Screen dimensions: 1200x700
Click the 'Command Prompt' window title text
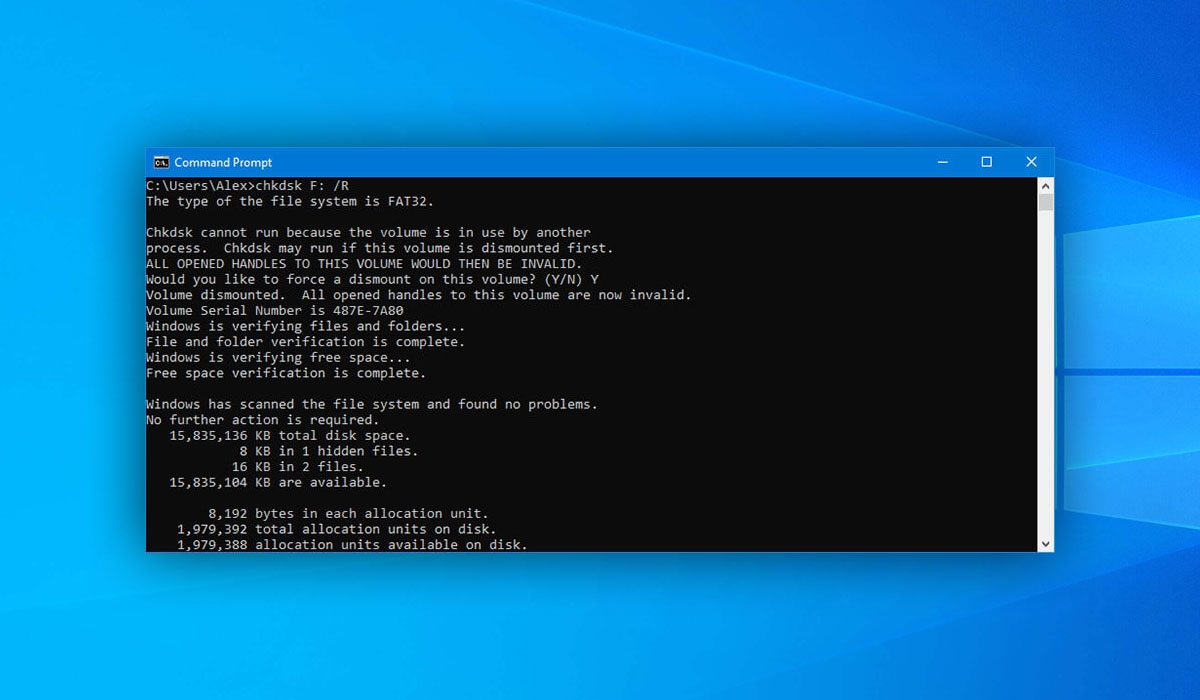tap(223, 162)
